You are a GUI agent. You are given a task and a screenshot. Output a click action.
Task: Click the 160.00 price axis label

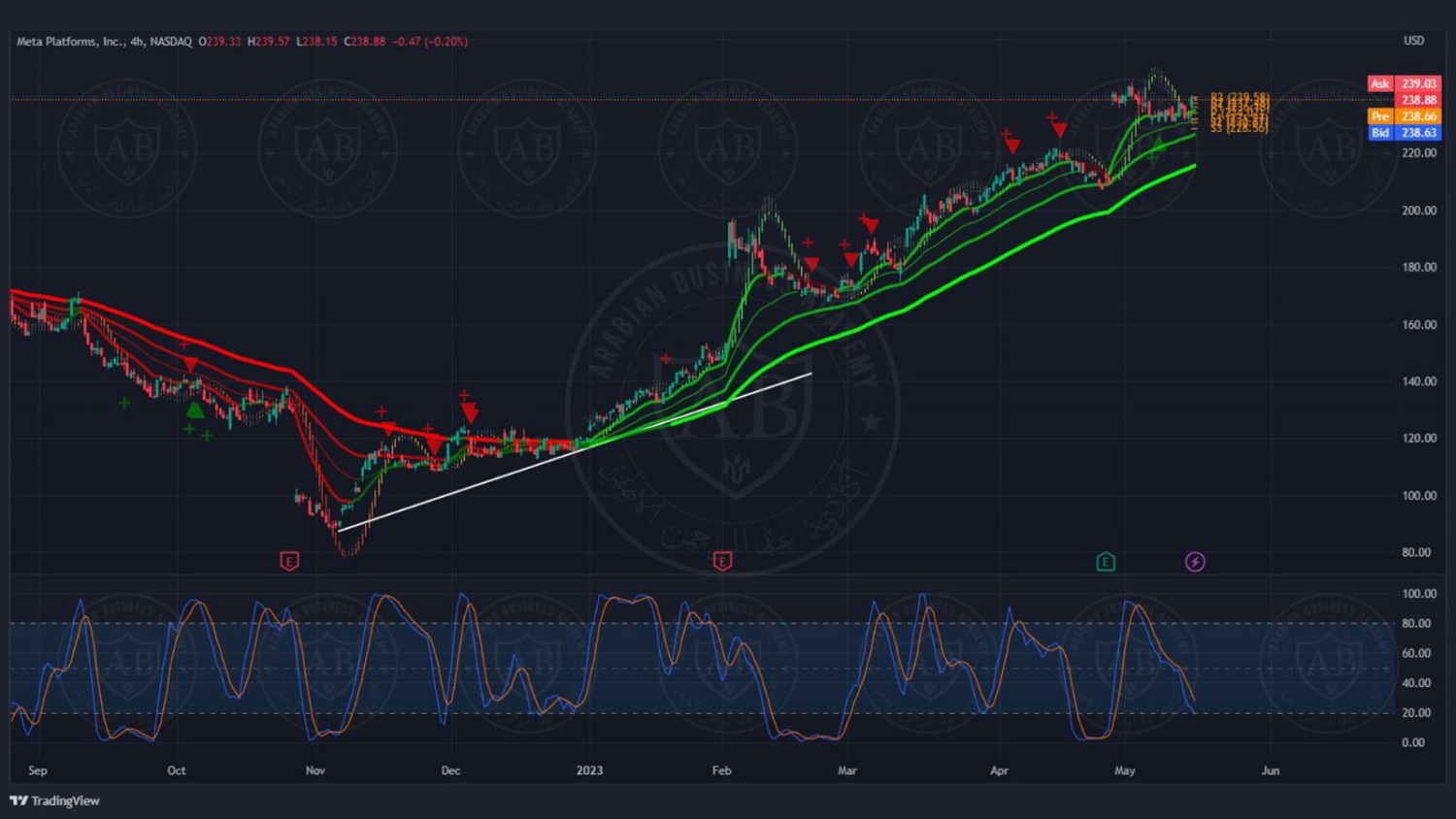tap(1418, 325)
